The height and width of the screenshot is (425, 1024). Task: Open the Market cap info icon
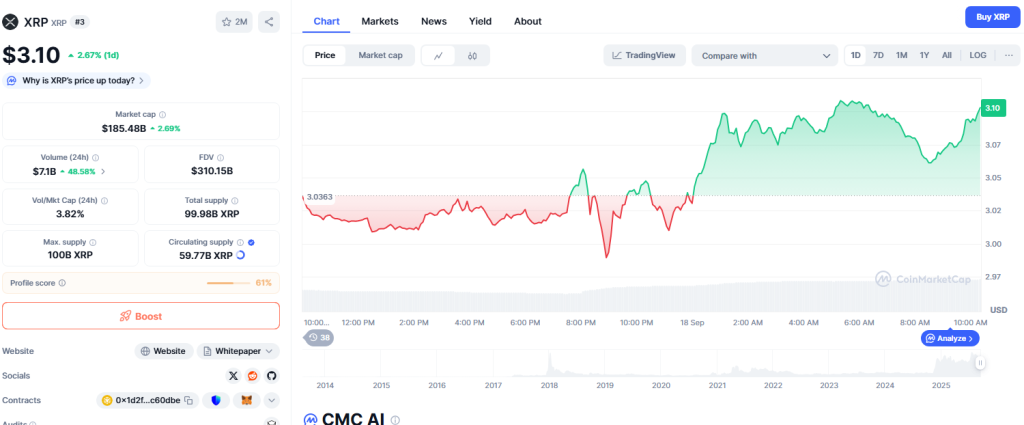click(163, 114)
